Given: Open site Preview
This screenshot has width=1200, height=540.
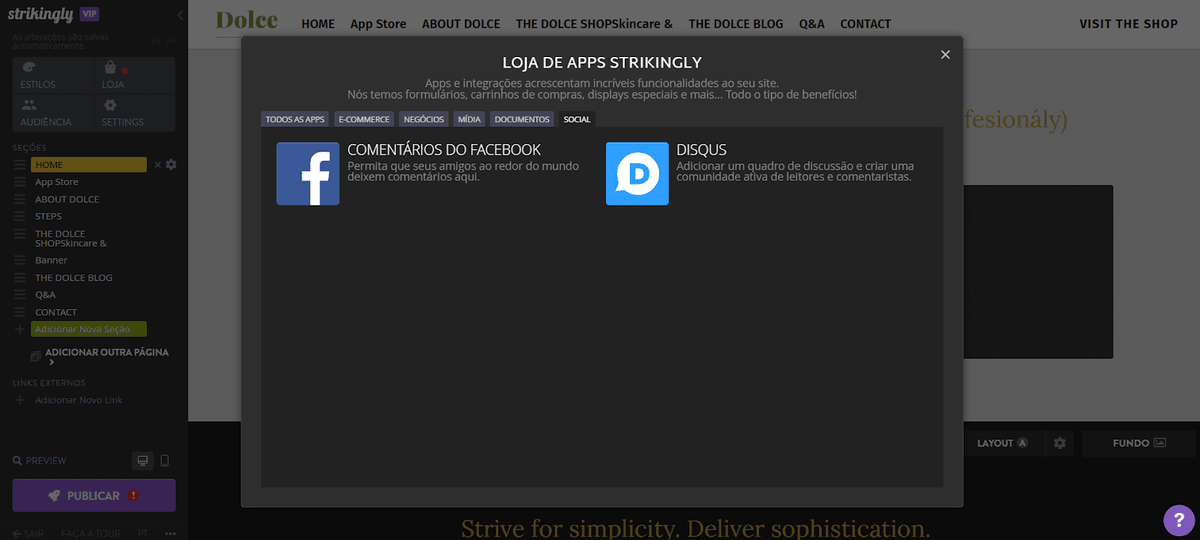Looking at the screenshot, I should (x=39, y=461).
